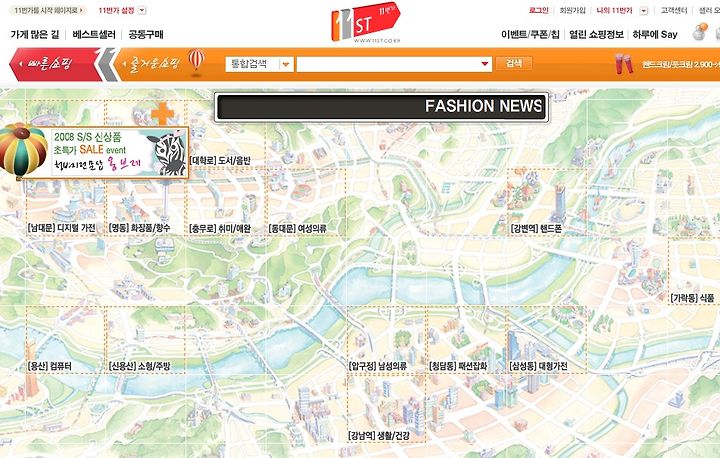The image size is (720, 458).
Task: Click the hot air balloon icon in orange bar
Action: (x=197, y=60)
